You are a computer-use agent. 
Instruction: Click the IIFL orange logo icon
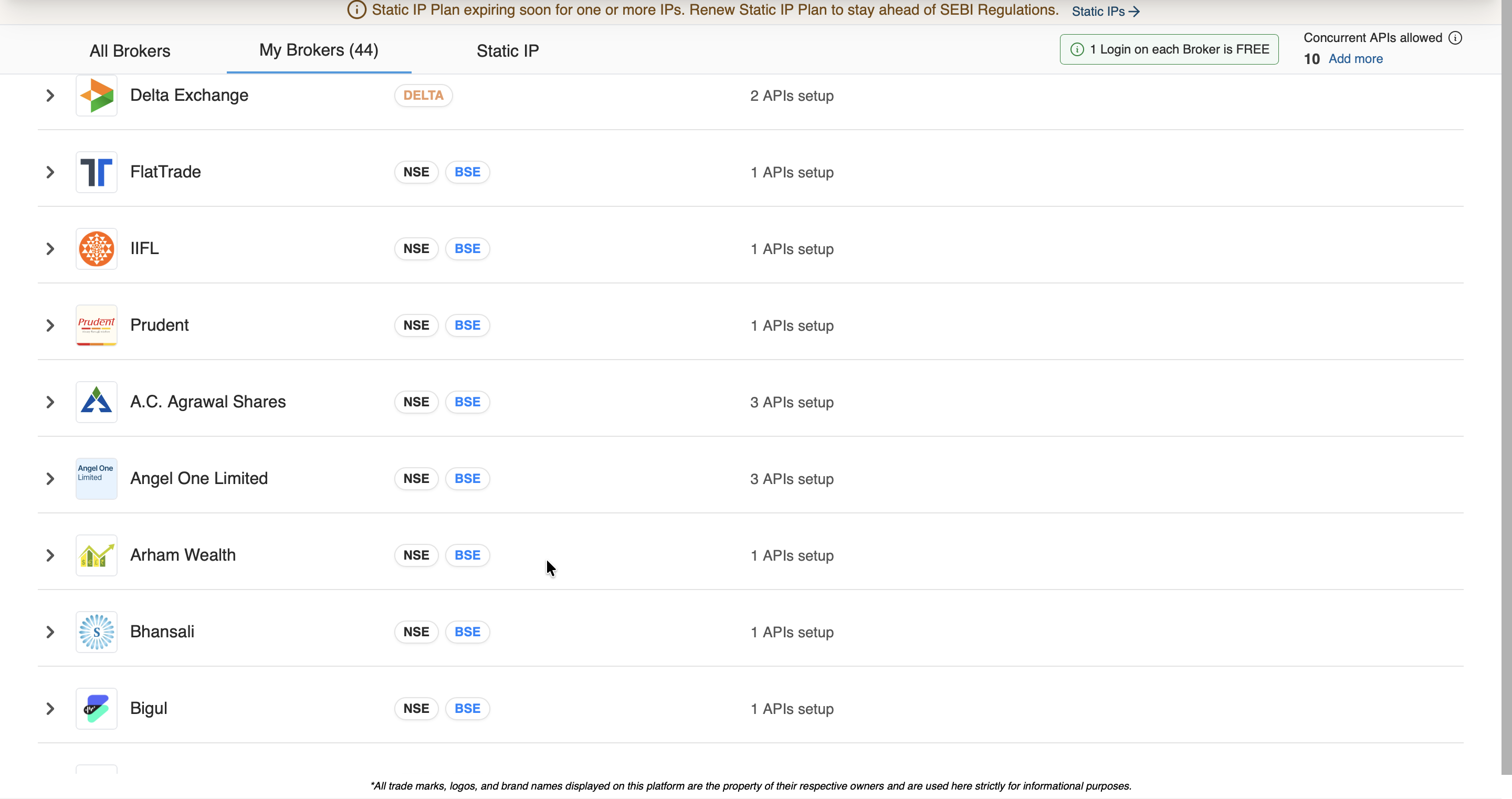tap(96, 249)
